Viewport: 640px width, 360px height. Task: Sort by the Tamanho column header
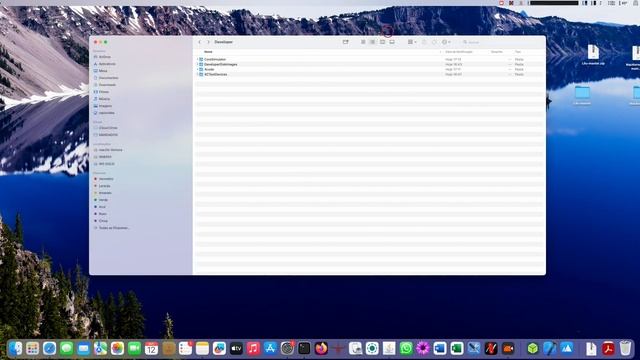497,52
